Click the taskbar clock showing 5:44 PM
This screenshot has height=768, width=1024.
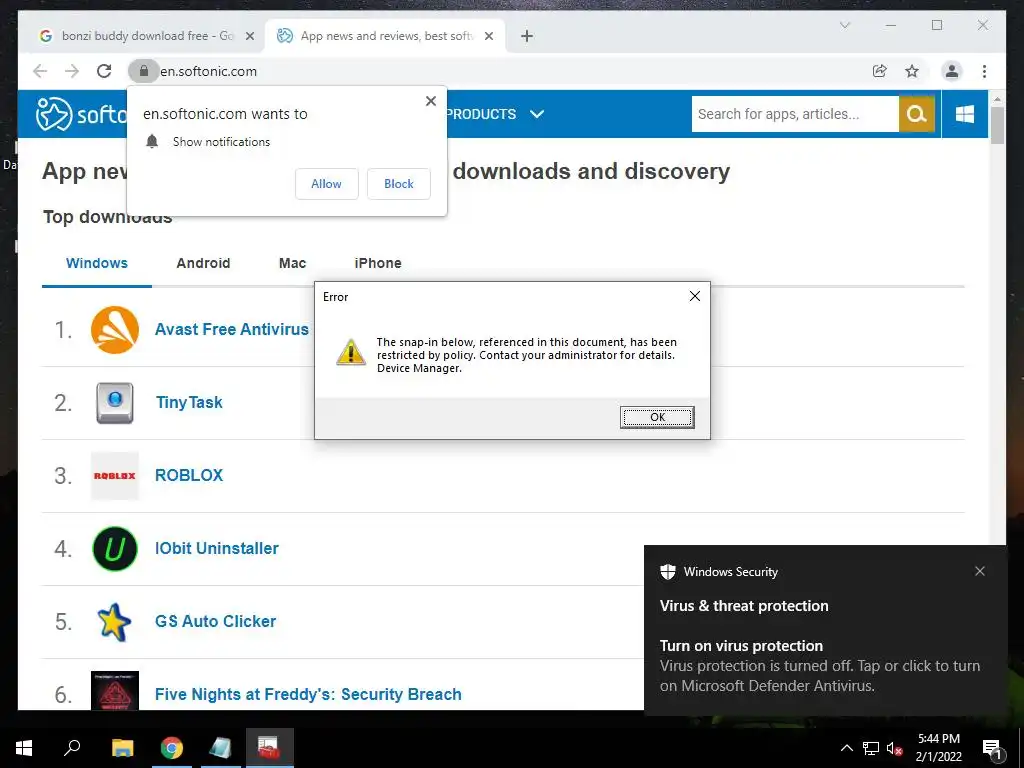point(938,748)
